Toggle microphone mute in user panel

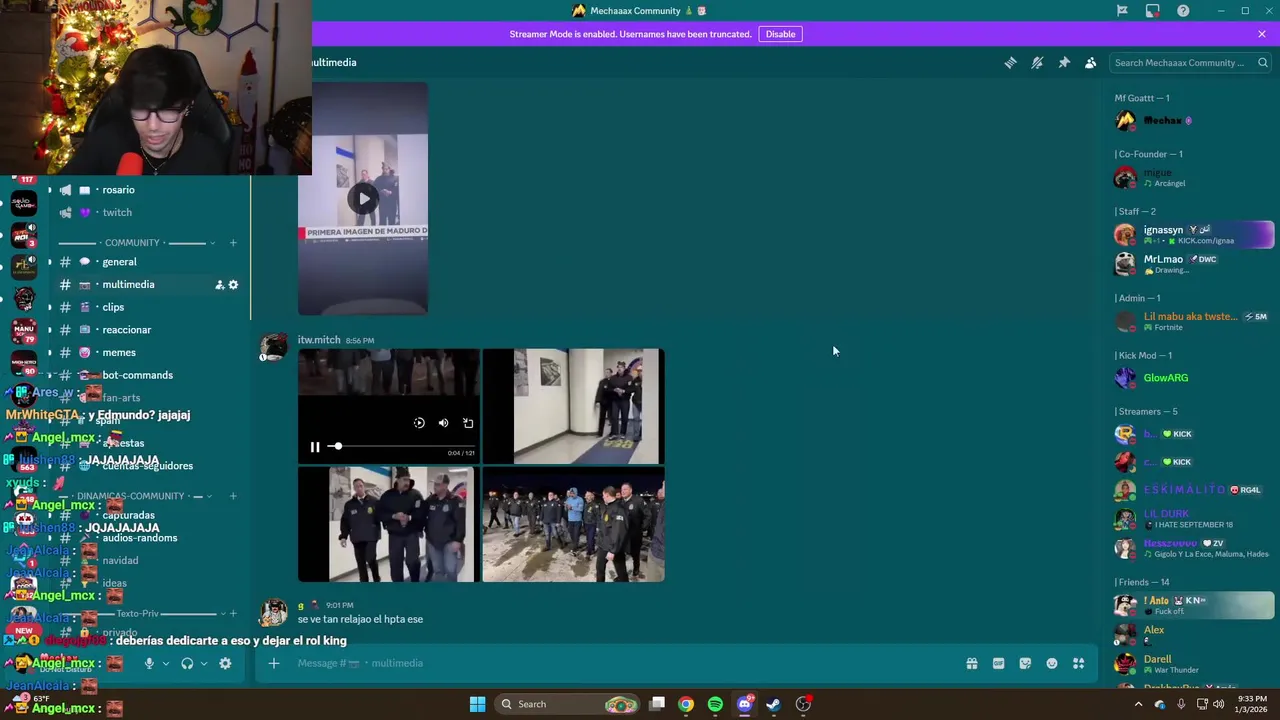coord(149,663)
